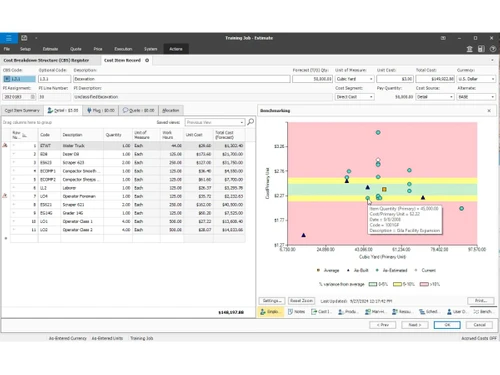Click the Print button
Image resolution: width=500 pixels, height=375 pixels.
pos(481,301)
